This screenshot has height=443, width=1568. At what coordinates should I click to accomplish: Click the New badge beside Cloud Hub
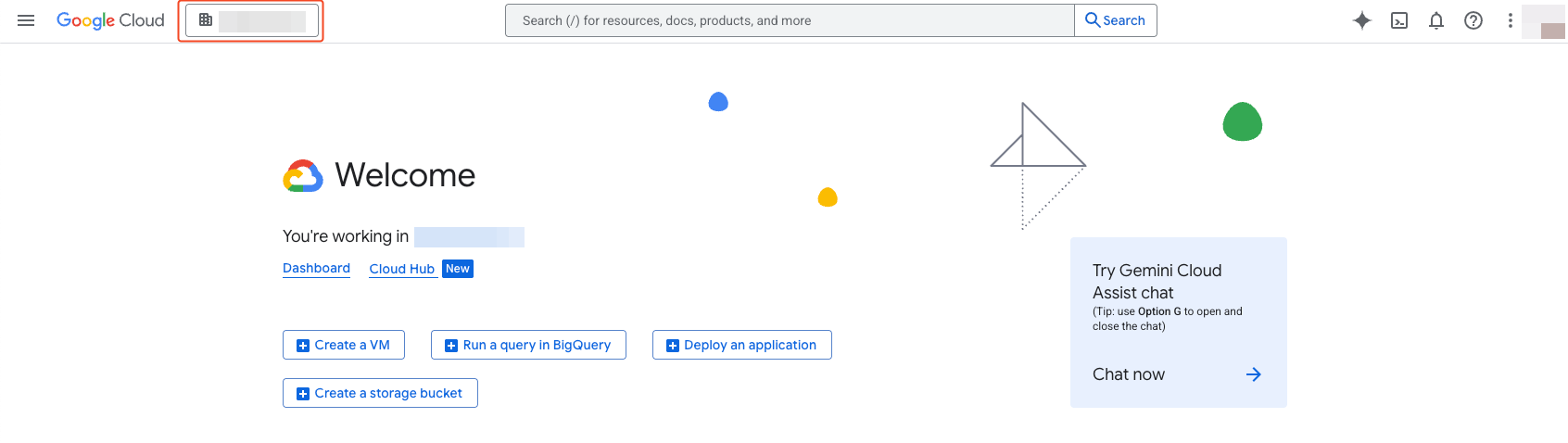[458, 269]
